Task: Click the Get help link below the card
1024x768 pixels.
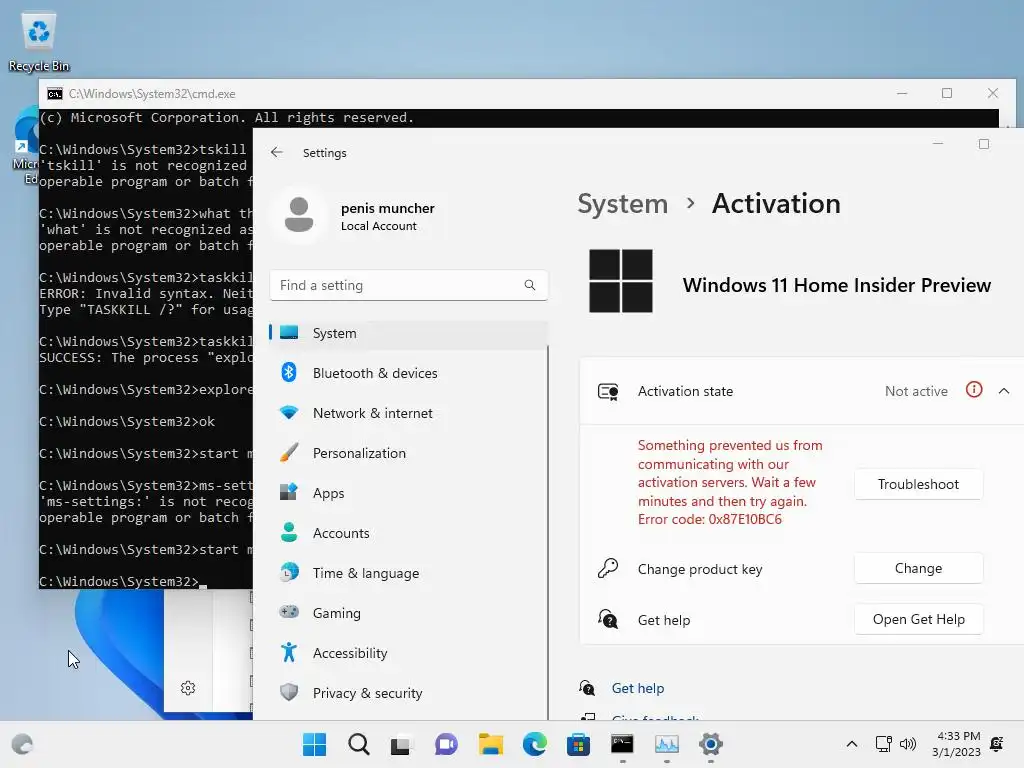Action: 637,688
